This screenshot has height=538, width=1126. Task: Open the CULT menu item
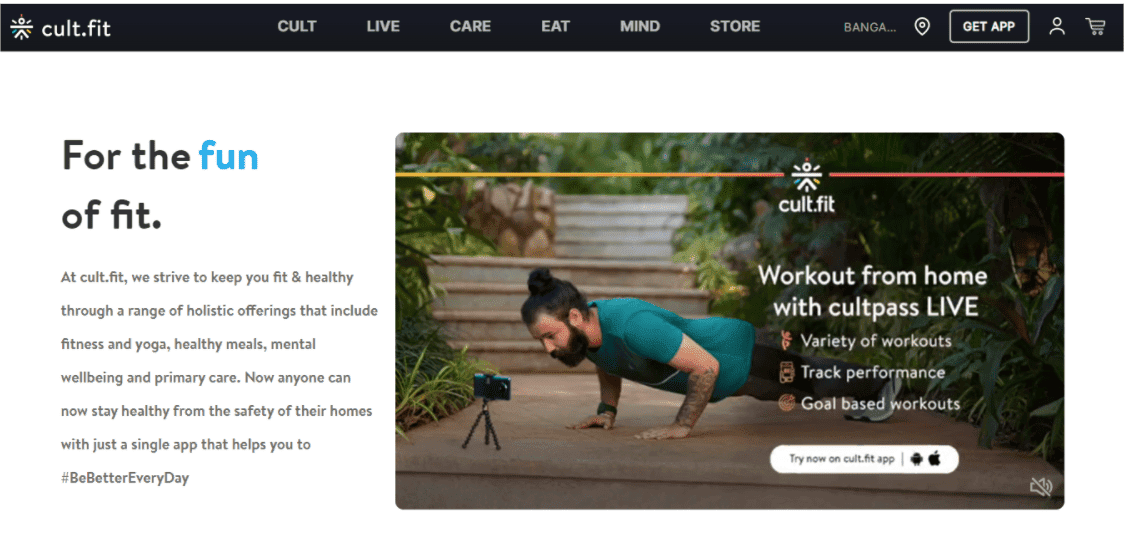point(297,27)
